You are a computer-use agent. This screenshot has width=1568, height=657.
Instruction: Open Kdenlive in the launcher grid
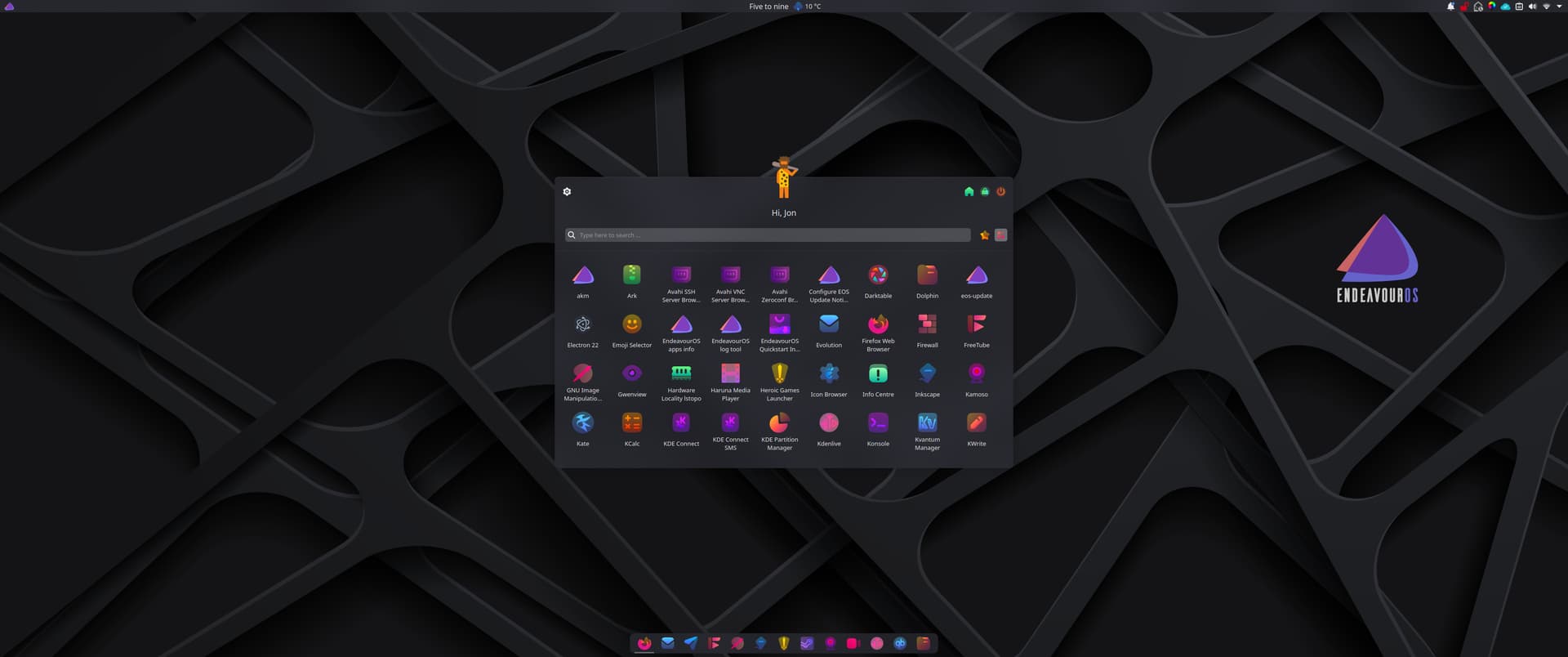[829, 431]
